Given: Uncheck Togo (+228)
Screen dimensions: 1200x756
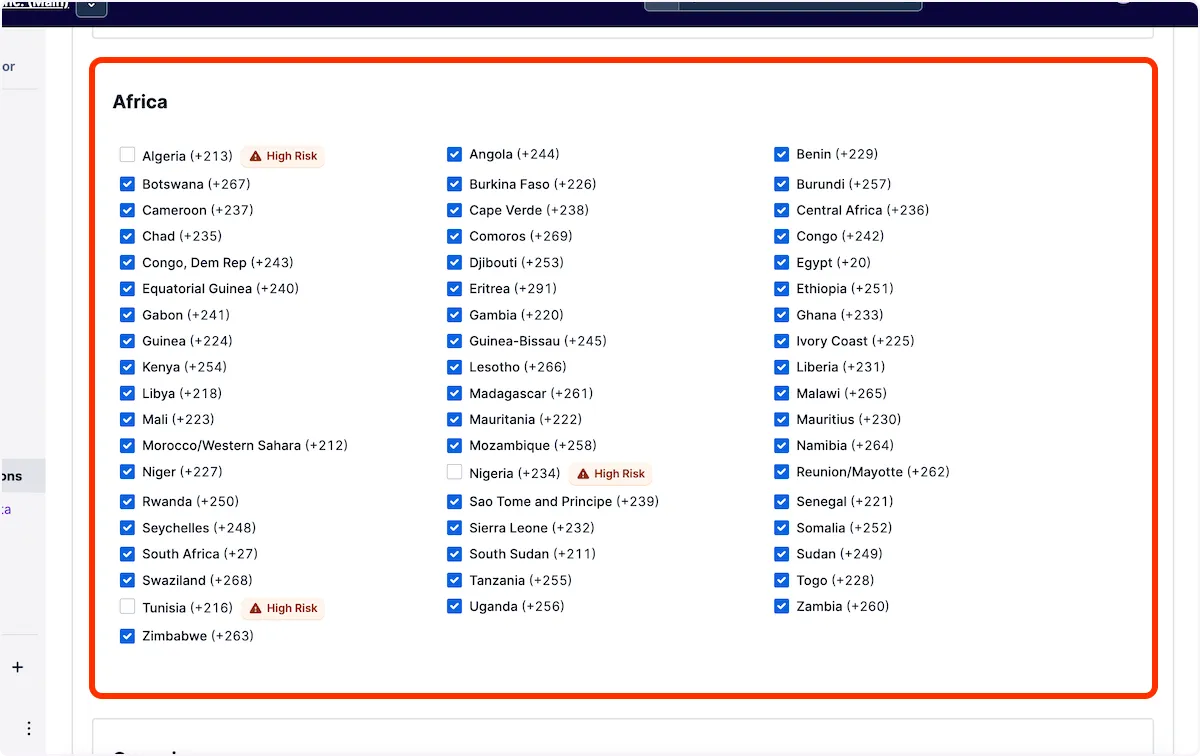Looking at the screenshot, I should [781, 579].
